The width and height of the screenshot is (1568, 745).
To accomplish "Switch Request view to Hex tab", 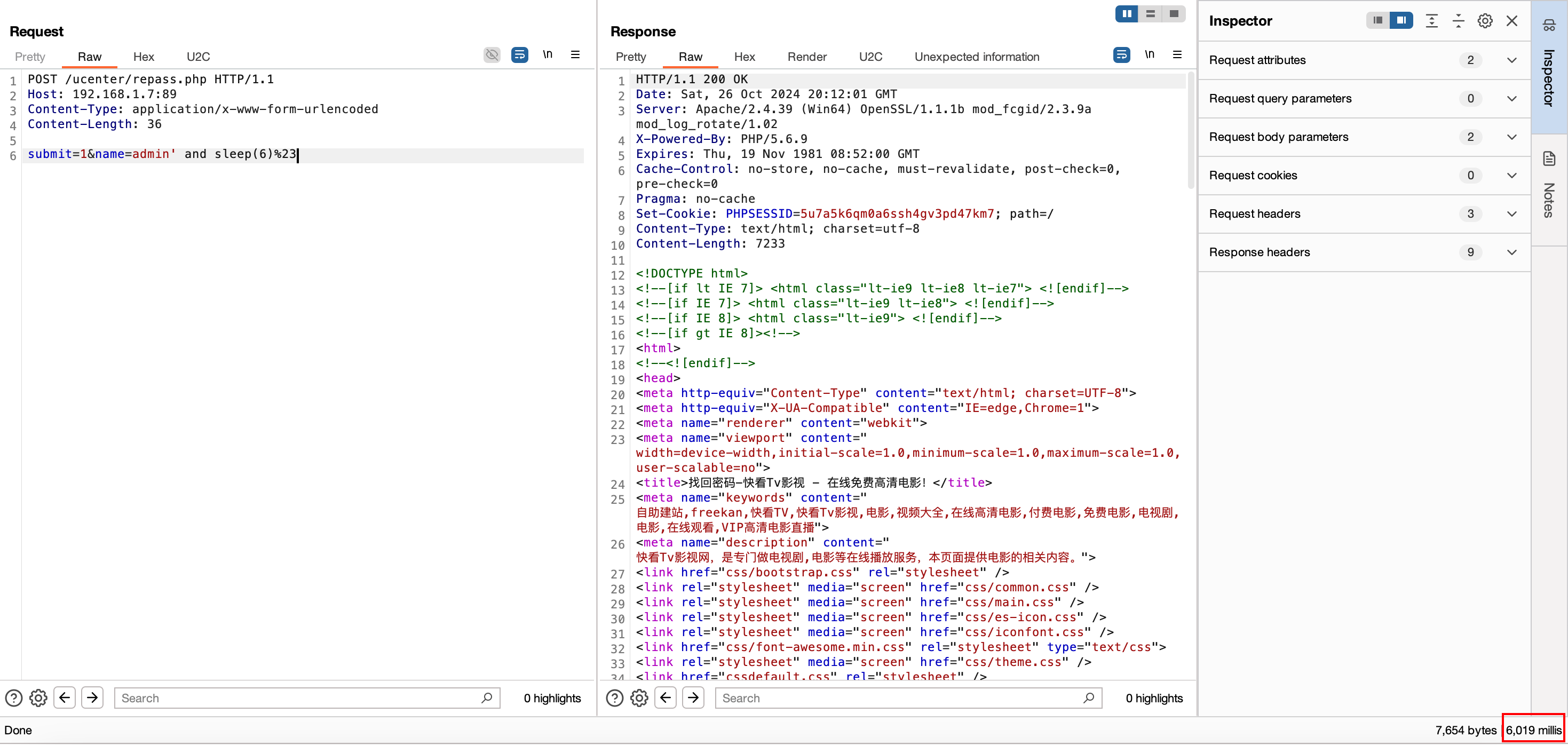I will 144,57.
